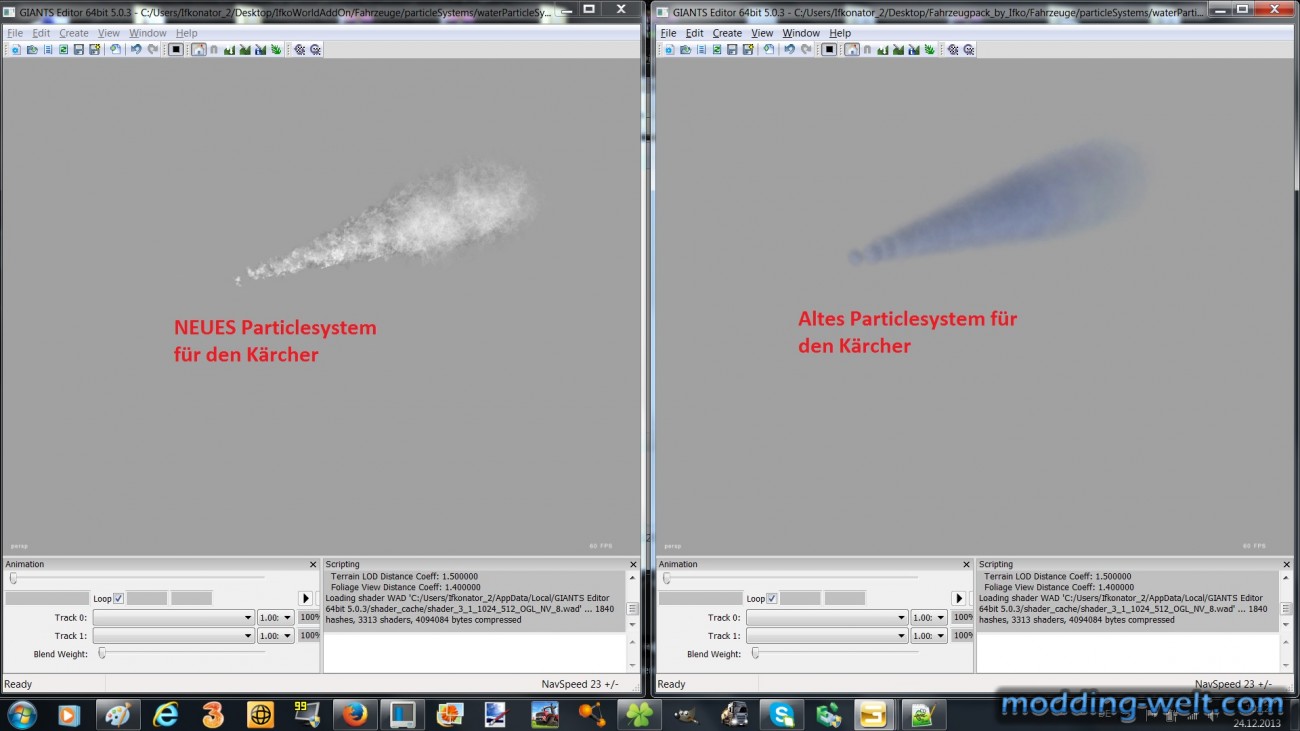Click Save As icon in left editor toolbar

(x=94, y=49)
